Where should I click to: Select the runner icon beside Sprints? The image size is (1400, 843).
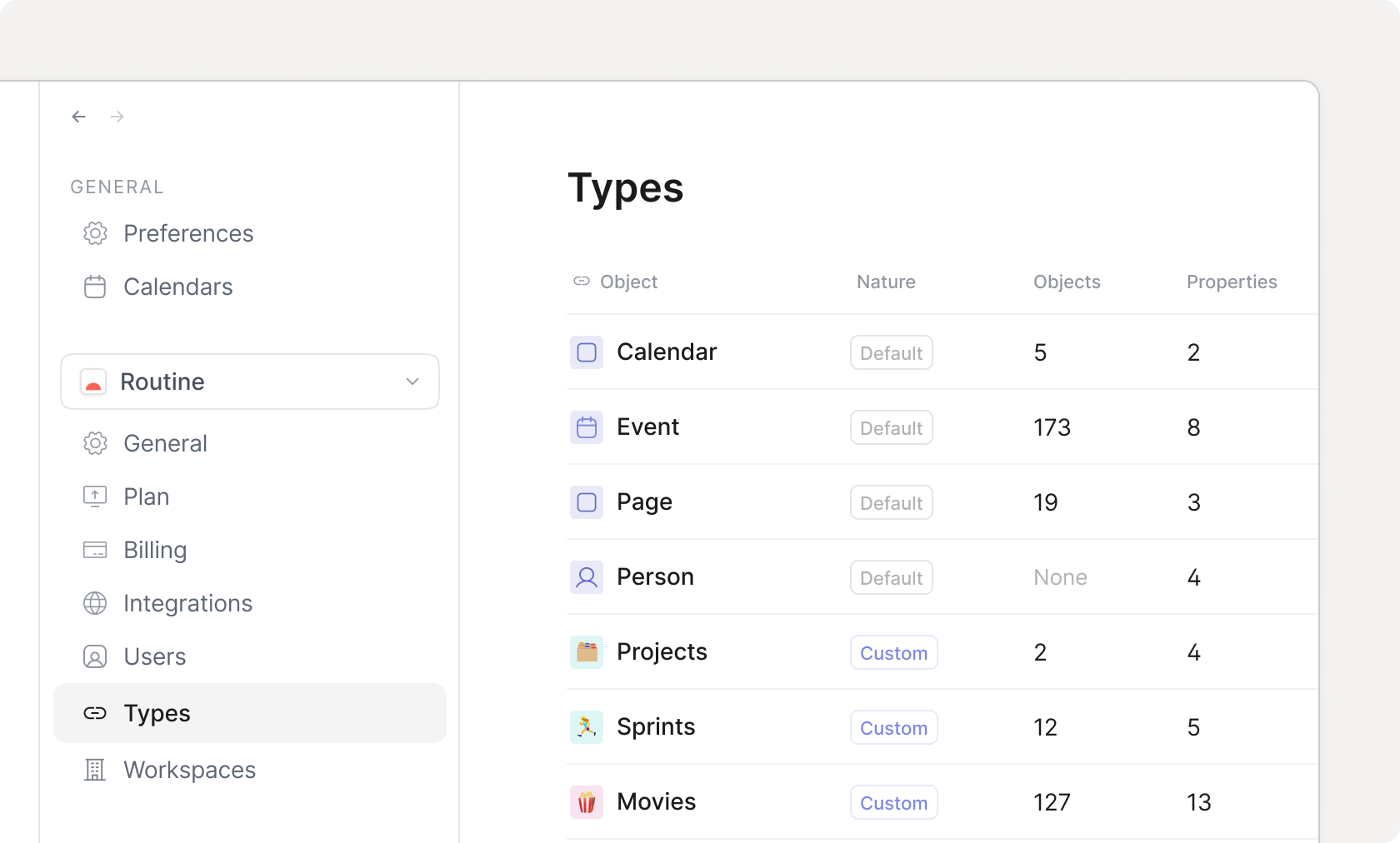click(587, 727)
